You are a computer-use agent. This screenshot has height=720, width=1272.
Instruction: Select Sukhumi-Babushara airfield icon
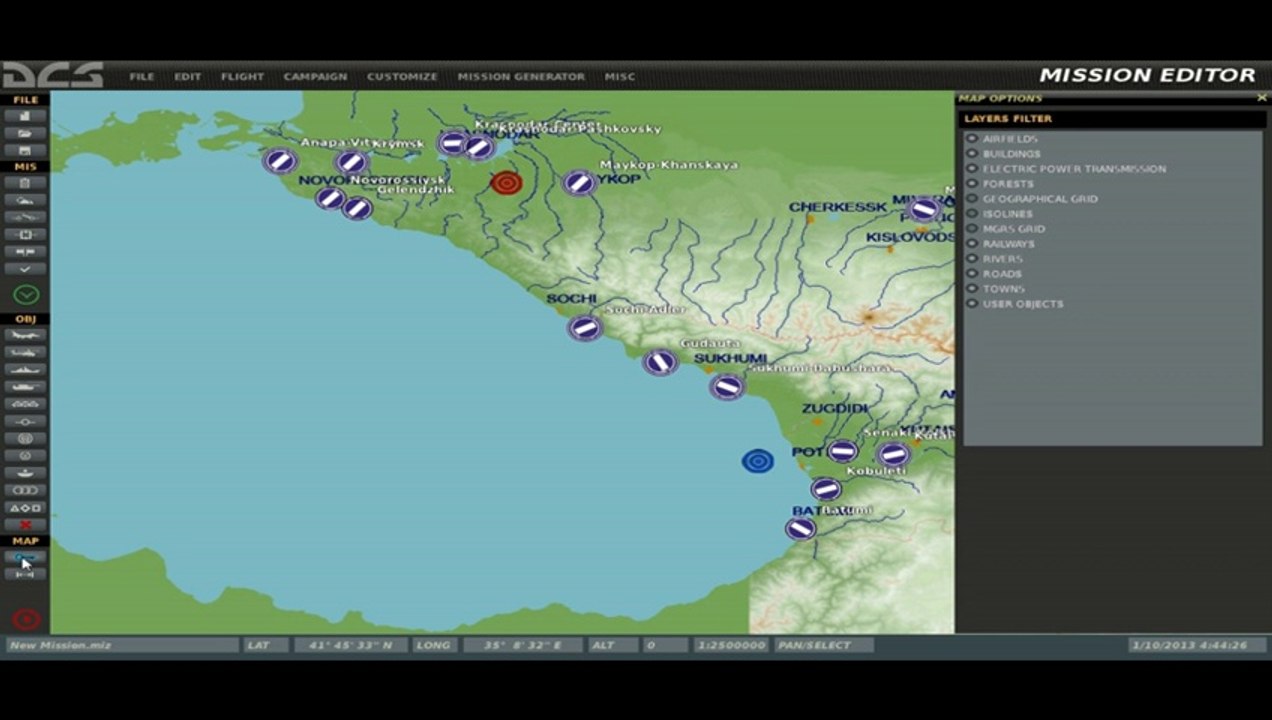tap(727, 386)
